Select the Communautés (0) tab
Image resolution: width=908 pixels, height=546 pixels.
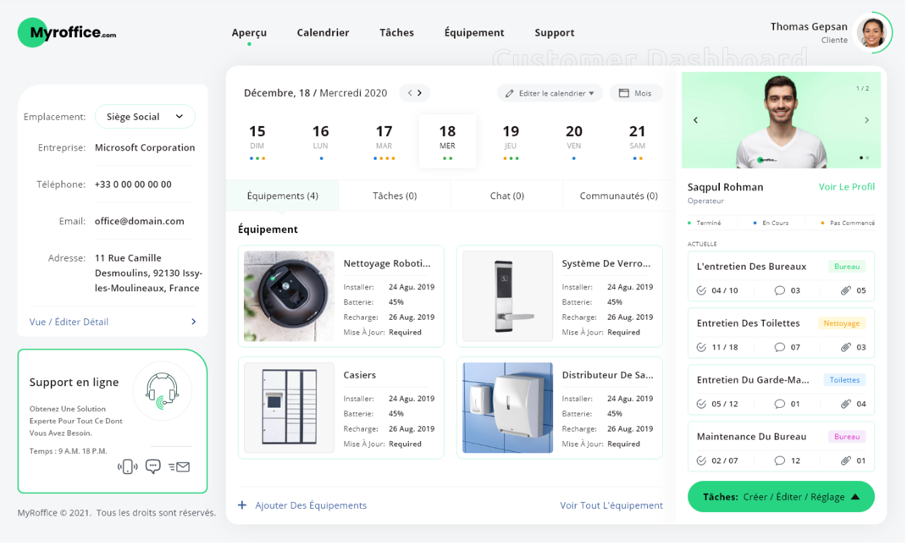click(x=618, y=196)
